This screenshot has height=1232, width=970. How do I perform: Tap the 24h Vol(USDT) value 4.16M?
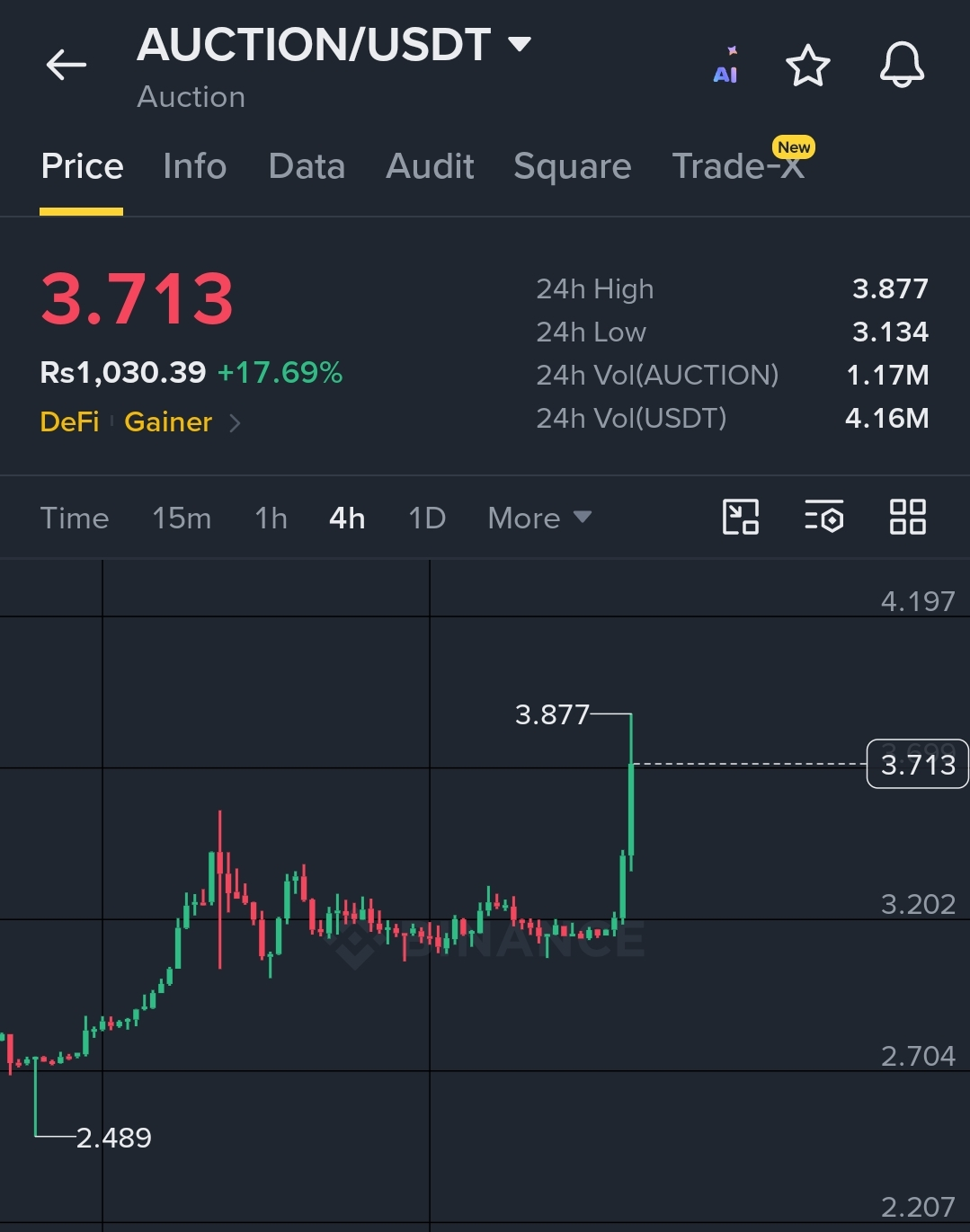(886, 418)
